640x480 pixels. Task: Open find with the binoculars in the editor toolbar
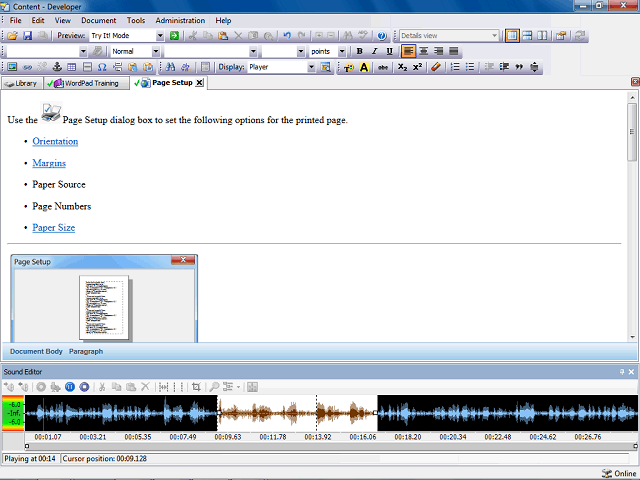pos(171,67)
